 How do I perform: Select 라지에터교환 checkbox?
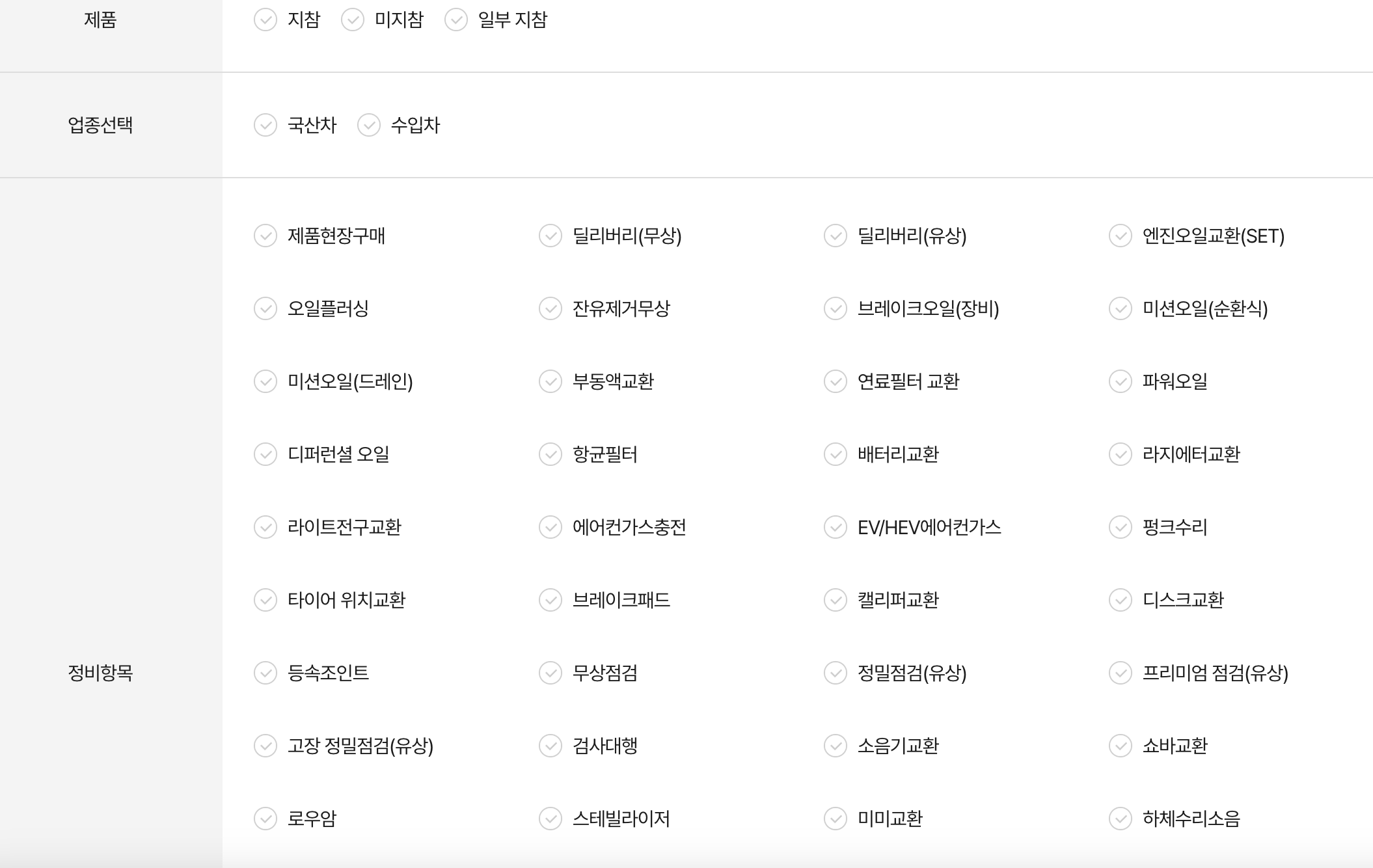1120,455
